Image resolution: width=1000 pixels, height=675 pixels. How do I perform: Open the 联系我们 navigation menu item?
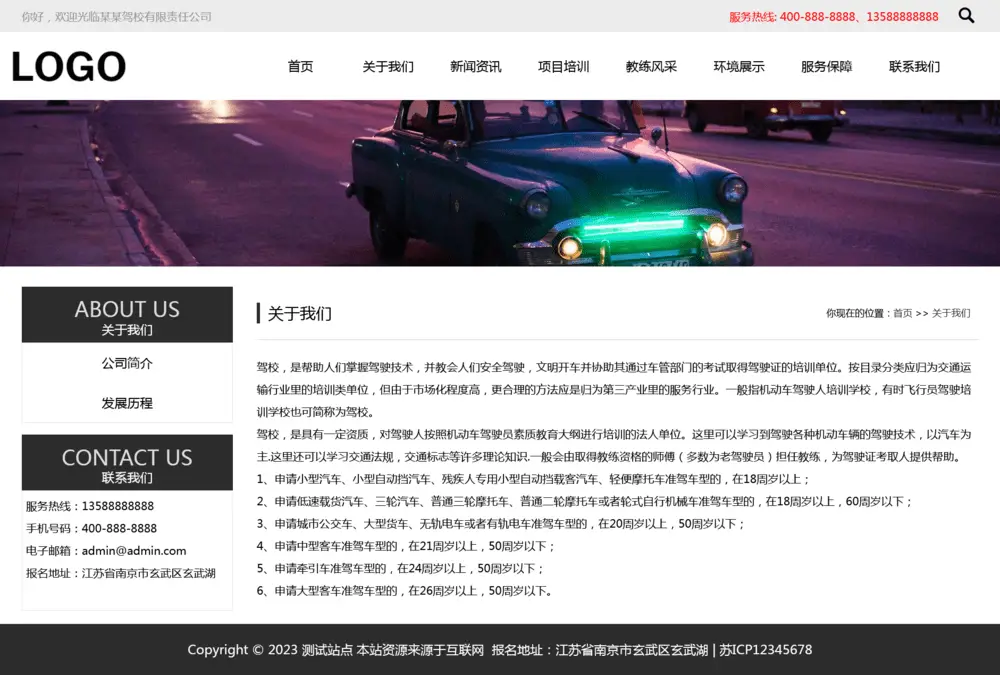pyautogui.click(x=914, y=66)
